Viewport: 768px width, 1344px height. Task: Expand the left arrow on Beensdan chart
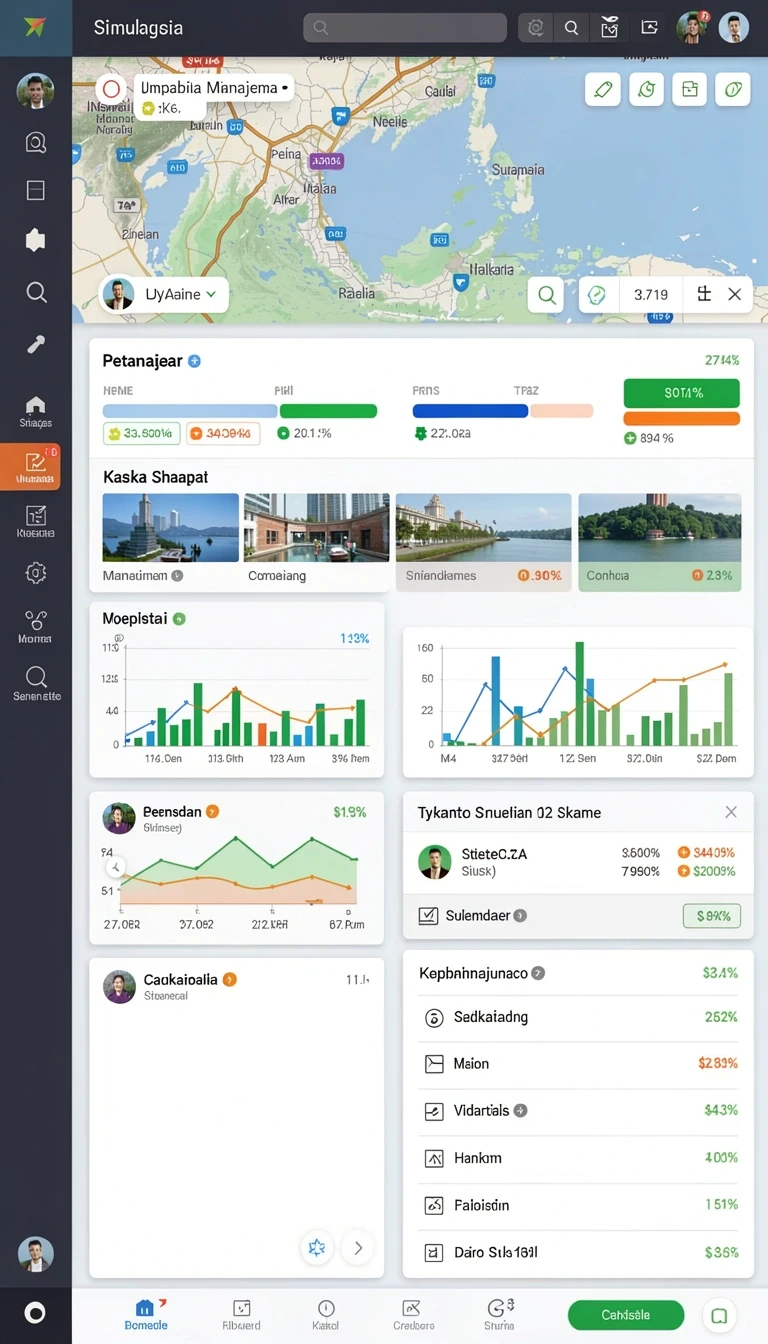tap(116, 867)
